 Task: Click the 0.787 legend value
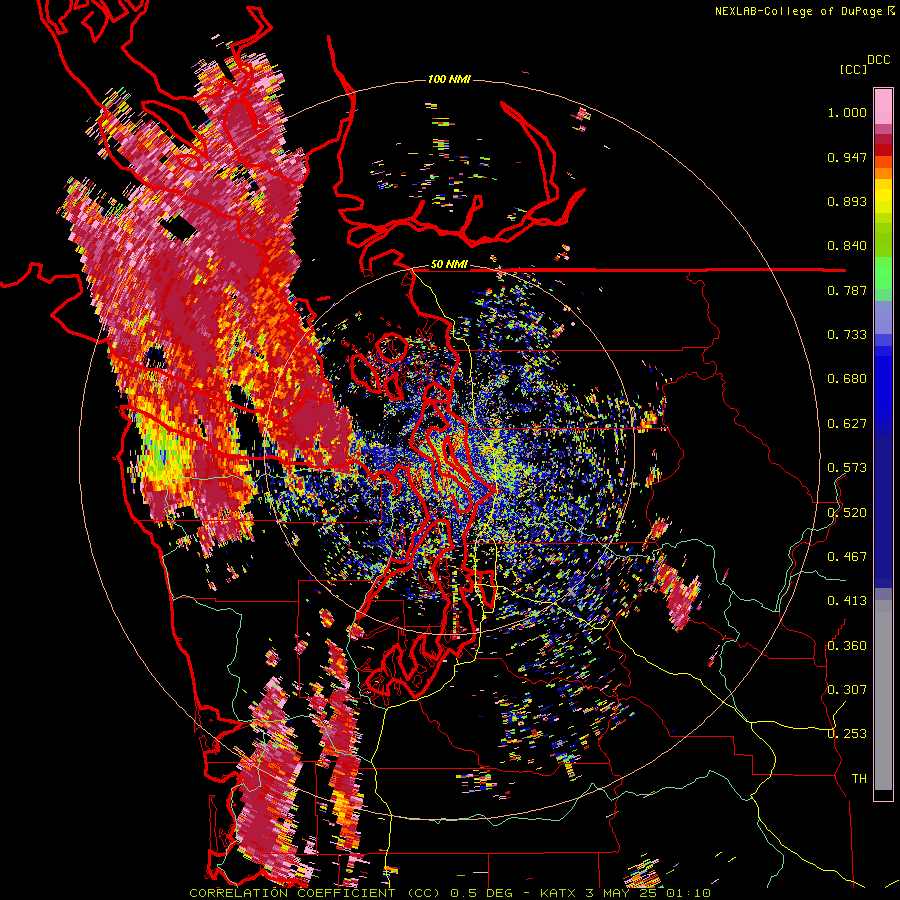tap(847, 290)
